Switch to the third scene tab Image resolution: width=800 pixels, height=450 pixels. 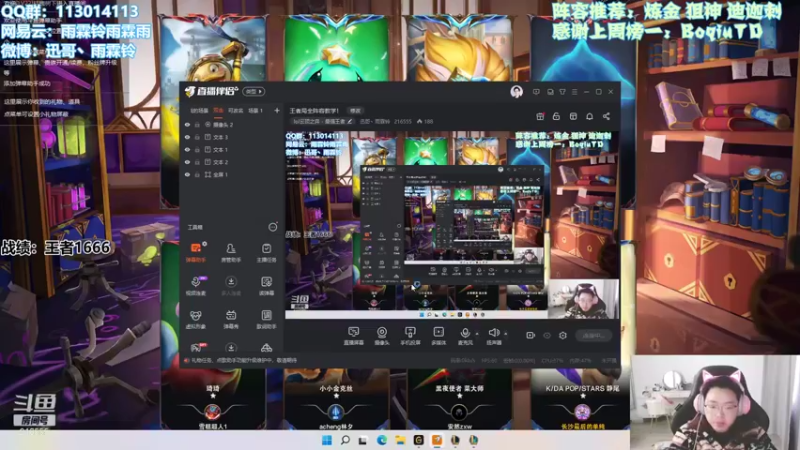[235, 111]
